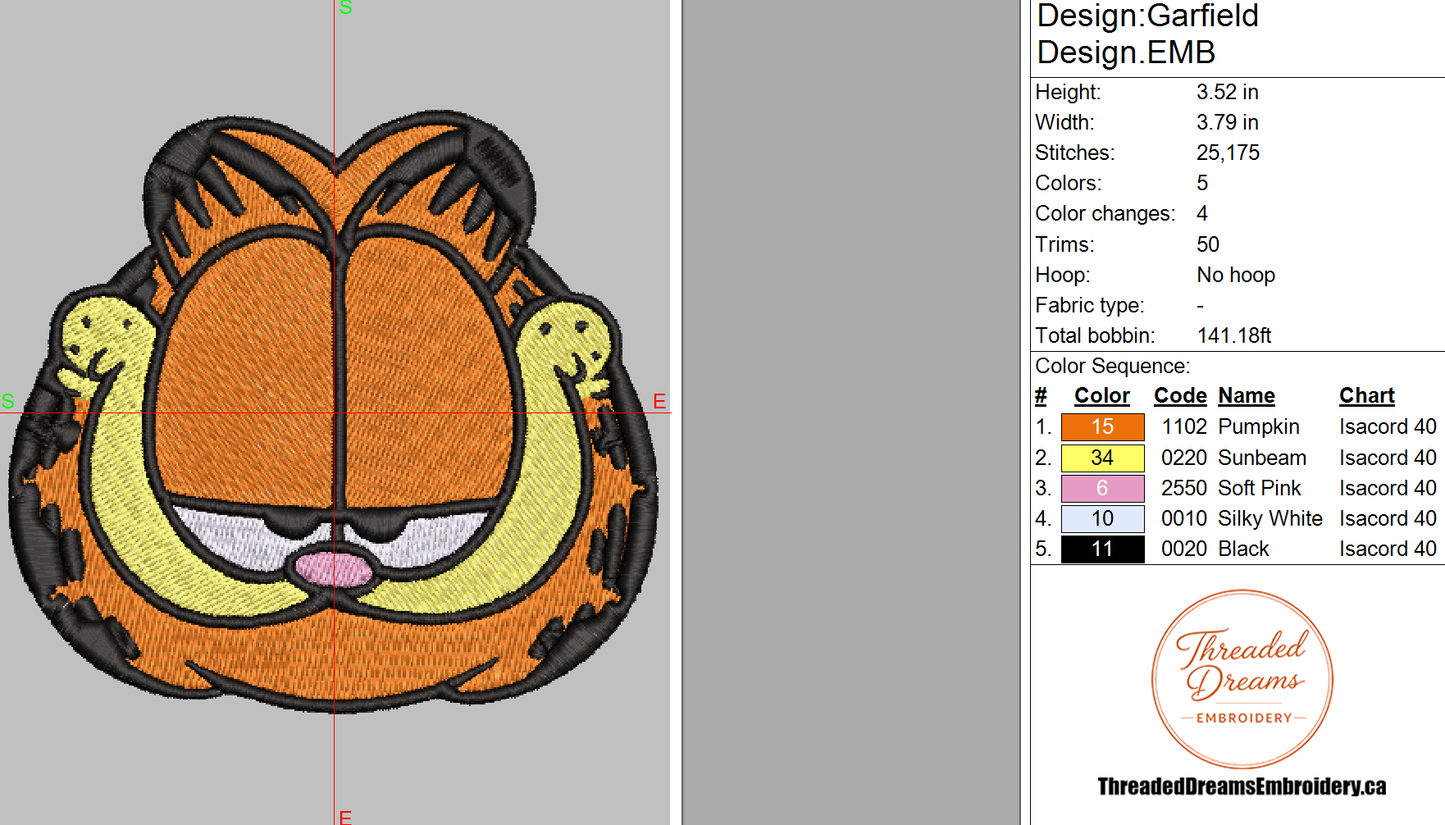Click the Code column header
The height and width of the screenshot is (825, 1445).
pyautogui.click(x=1180, y=396)
